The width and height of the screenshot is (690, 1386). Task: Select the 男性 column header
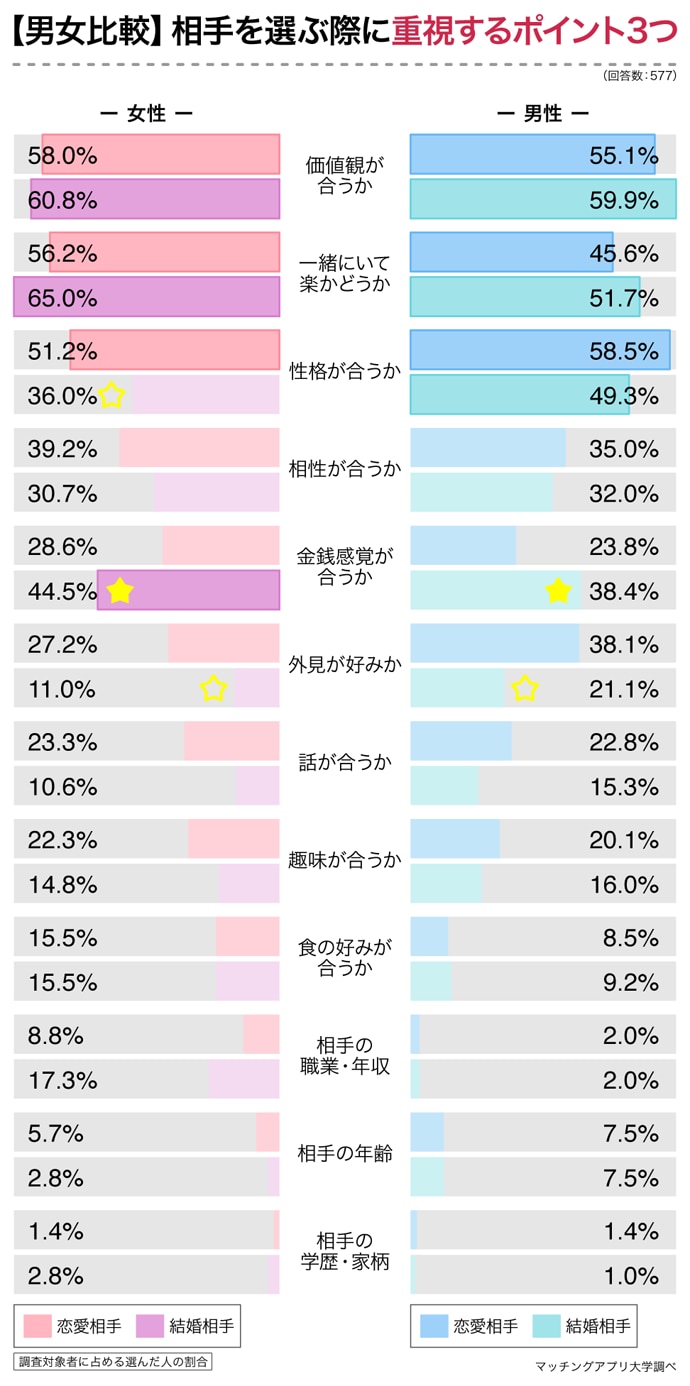click(543, 114)
